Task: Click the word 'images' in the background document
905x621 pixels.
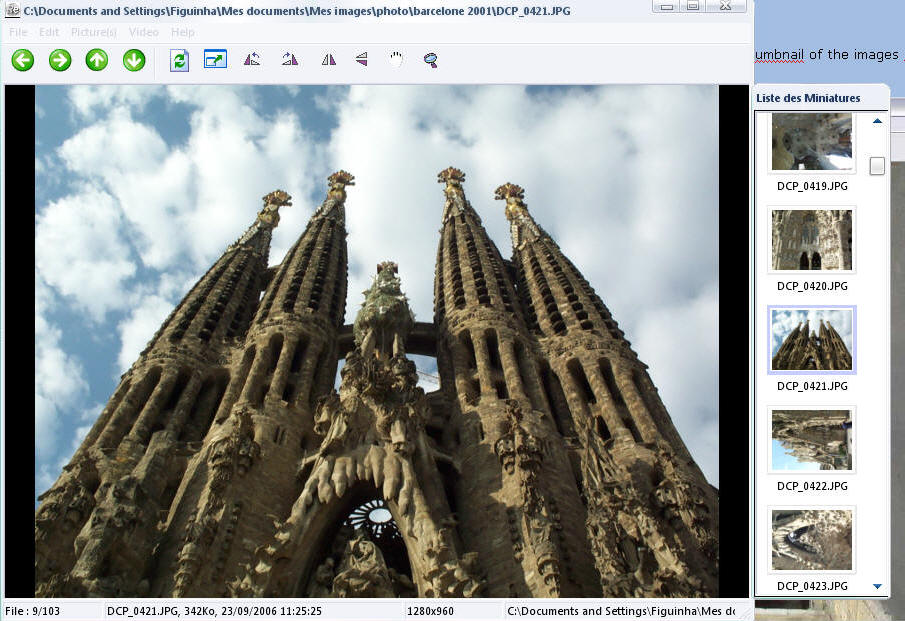Action: [x=876, y=55]
